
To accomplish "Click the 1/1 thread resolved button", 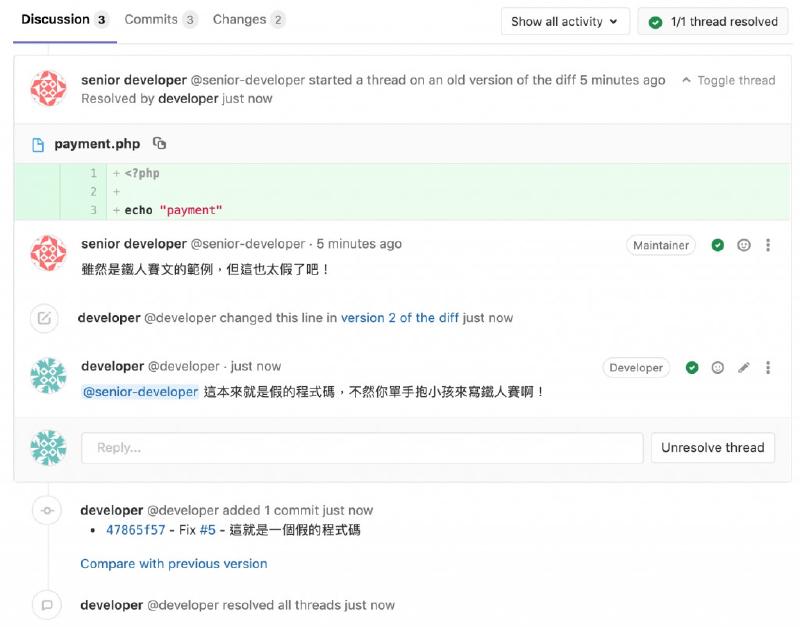I will [713, 21].
